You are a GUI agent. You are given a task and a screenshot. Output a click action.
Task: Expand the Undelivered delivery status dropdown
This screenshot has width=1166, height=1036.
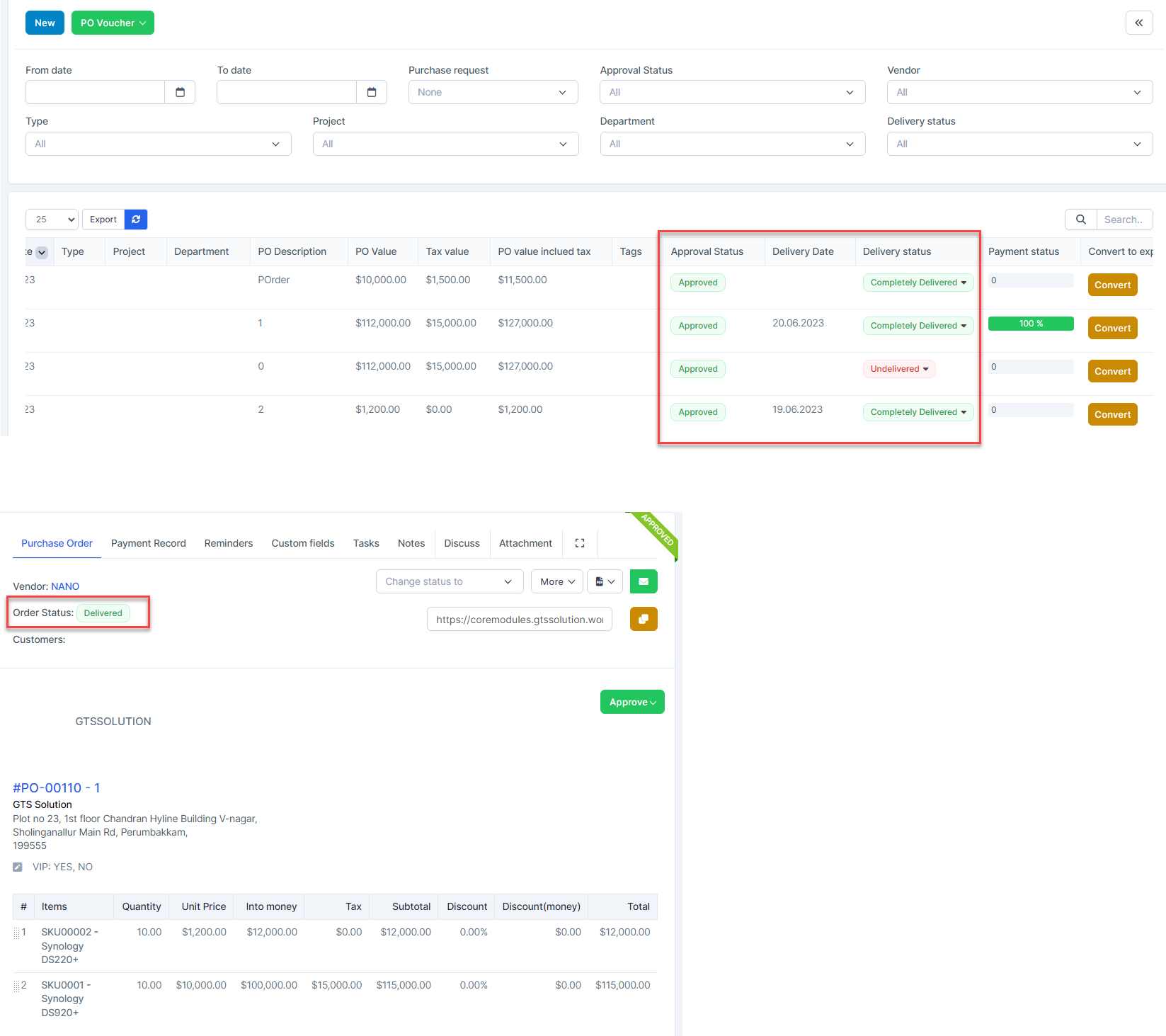pyautogui.click(x=898, y=369)
